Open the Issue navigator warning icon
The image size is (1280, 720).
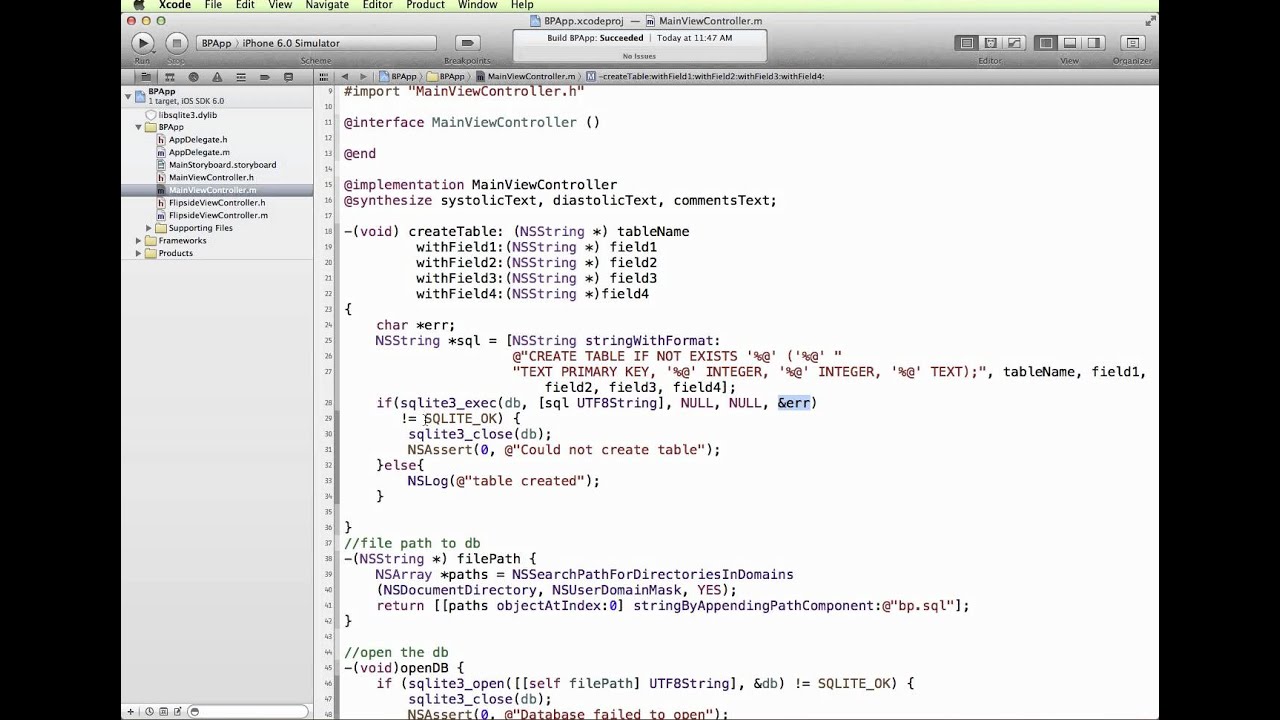click(x=217, y=77)
